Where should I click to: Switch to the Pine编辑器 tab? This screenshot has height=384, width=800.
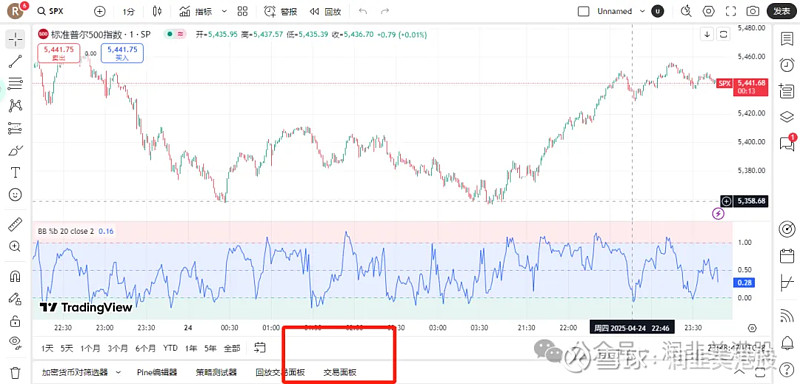(x=157, y=372)
